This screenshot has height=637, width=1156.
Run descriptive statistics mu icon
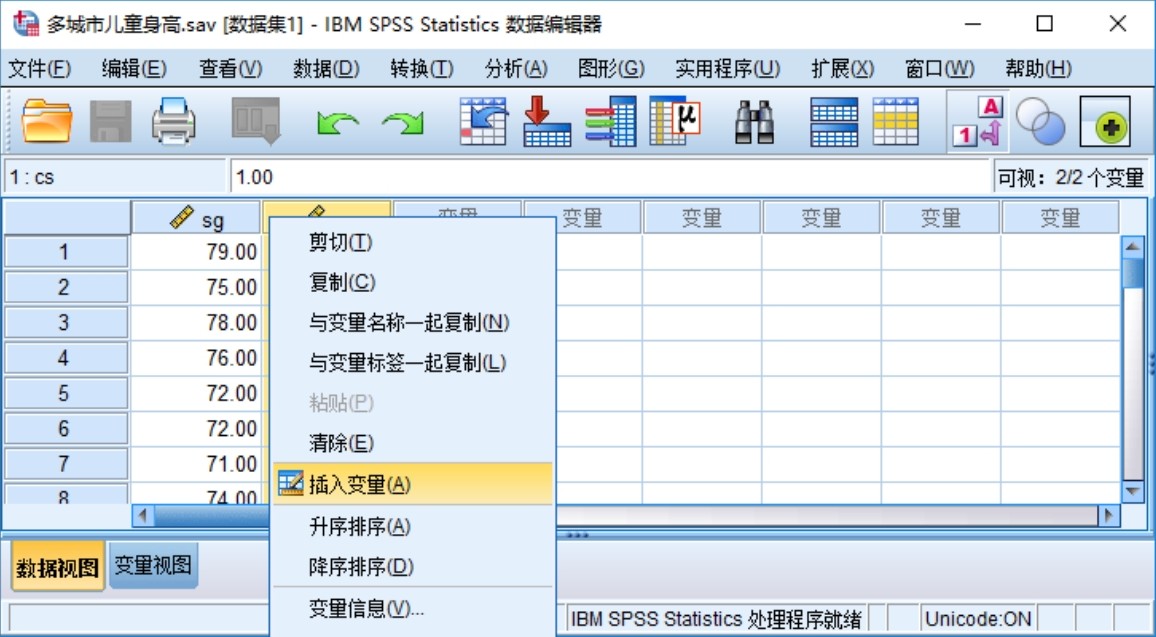coord(675,121)
